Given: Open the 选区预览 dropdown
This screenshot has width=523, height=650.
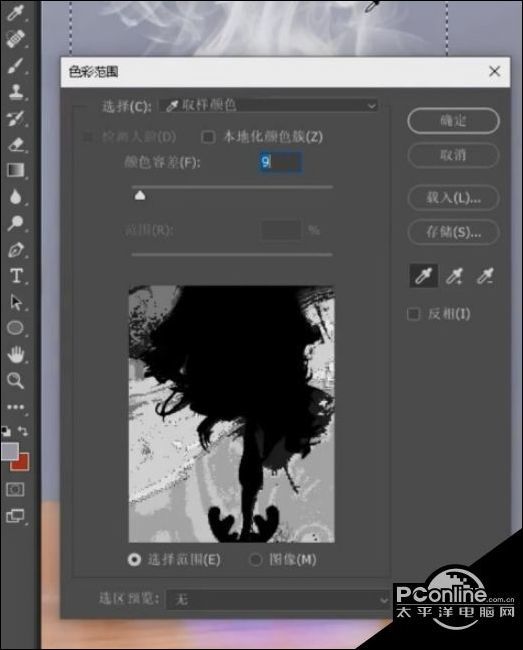Looking at the screenshot, I should [x=278, y=599].
